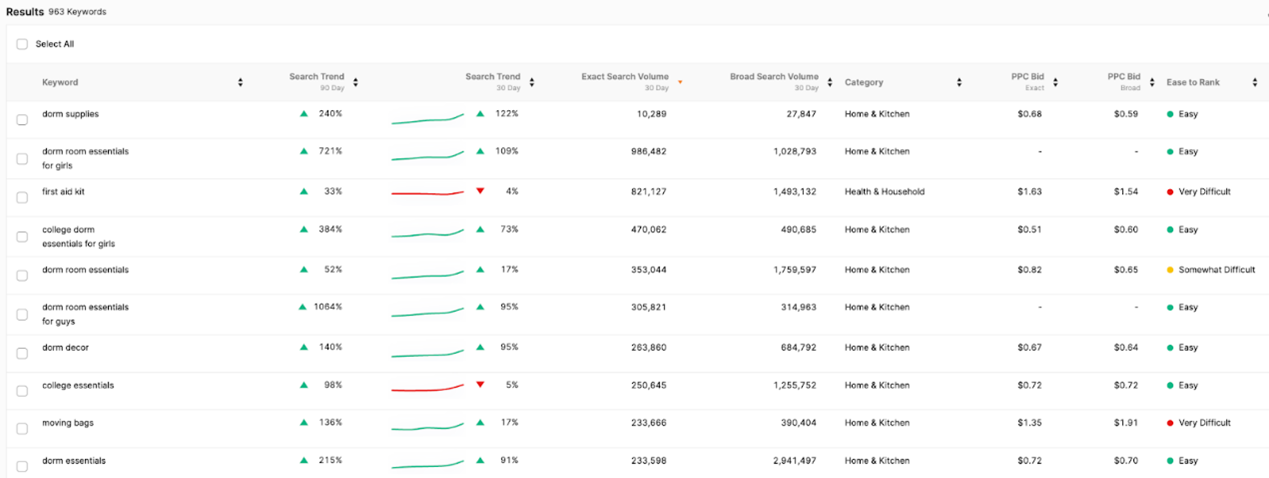Check the Select All checkbox

22,44
